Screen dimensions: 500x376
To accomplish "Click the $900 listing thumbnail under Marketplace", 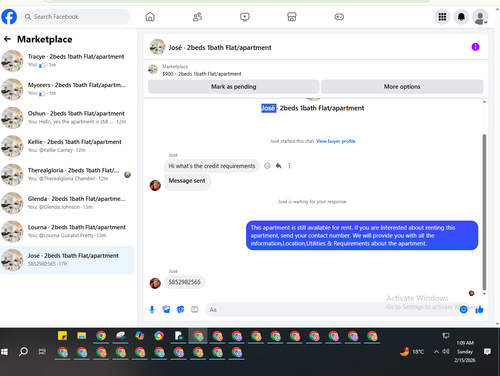I will [153, 69].
